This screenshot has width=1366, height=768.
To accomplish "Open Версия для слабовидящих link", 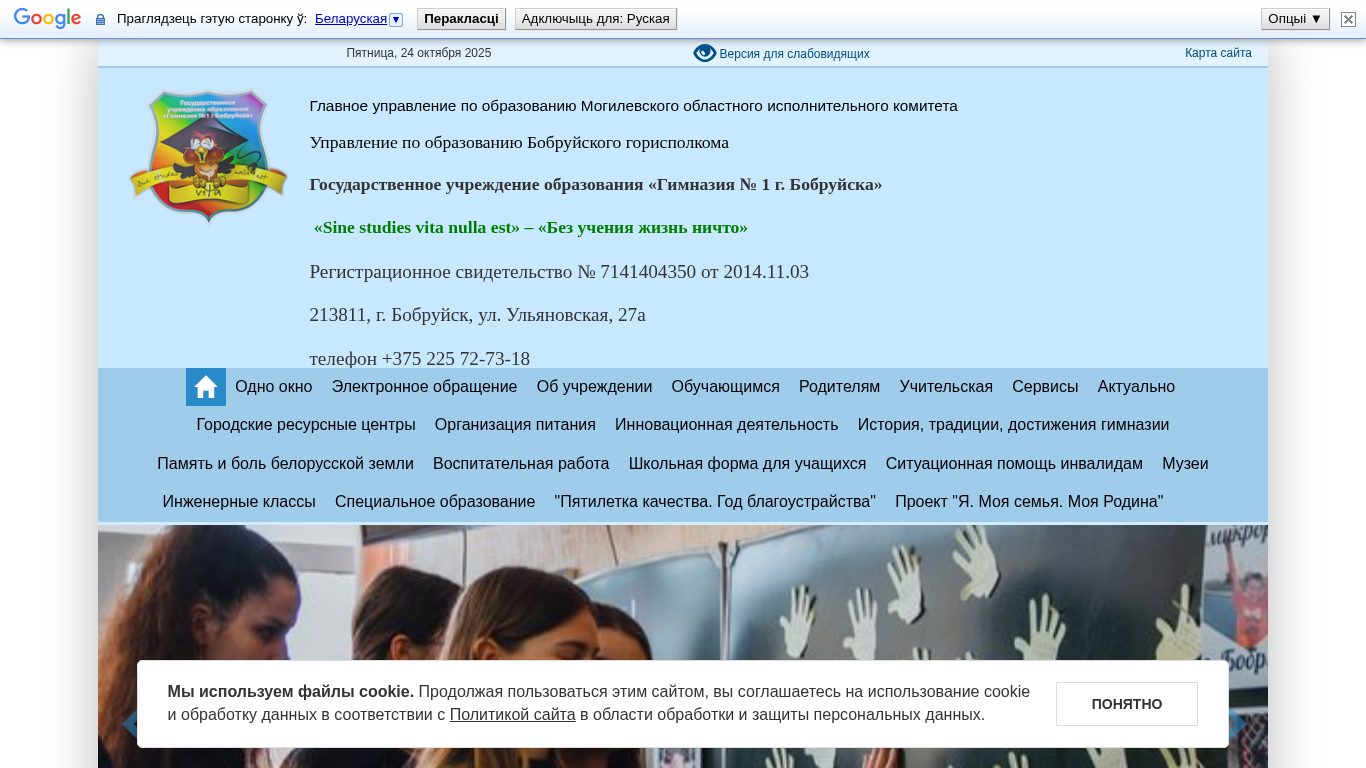I will coord(794,54).
